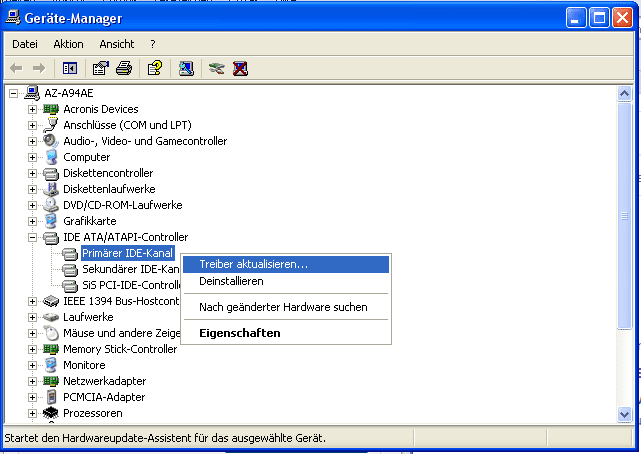Open the Ansicht menu
Image resolution: width=641 pixels, height=454 pixels.
click(x=117, y=44)
